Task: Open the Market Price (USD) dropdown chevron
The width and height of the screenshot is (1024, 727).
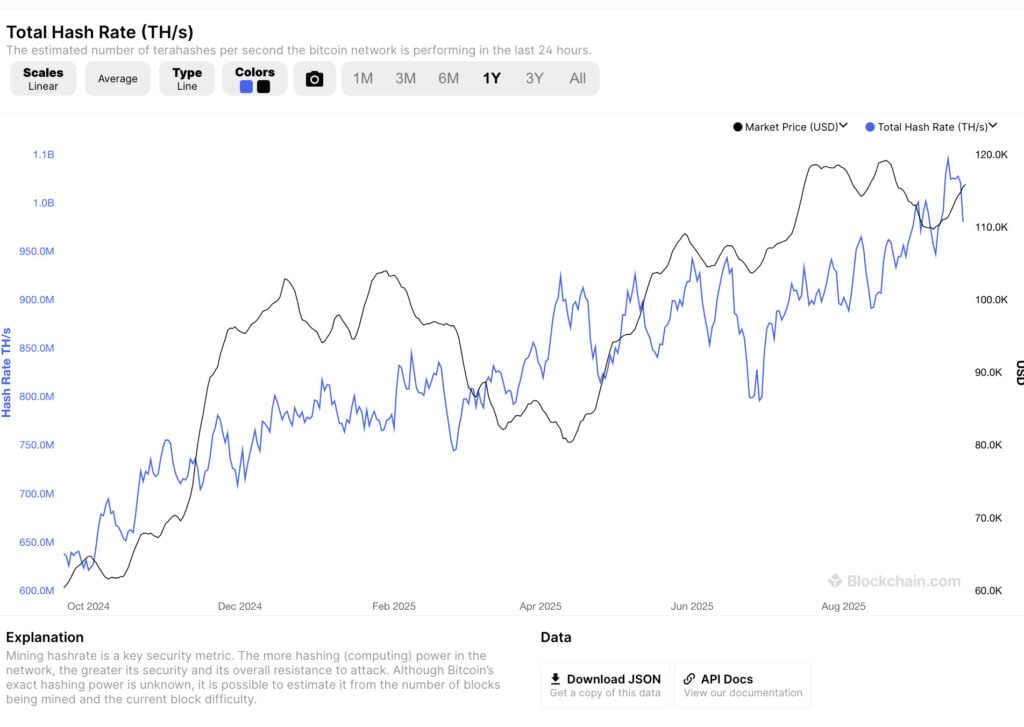Action: [x=843, y=127]
